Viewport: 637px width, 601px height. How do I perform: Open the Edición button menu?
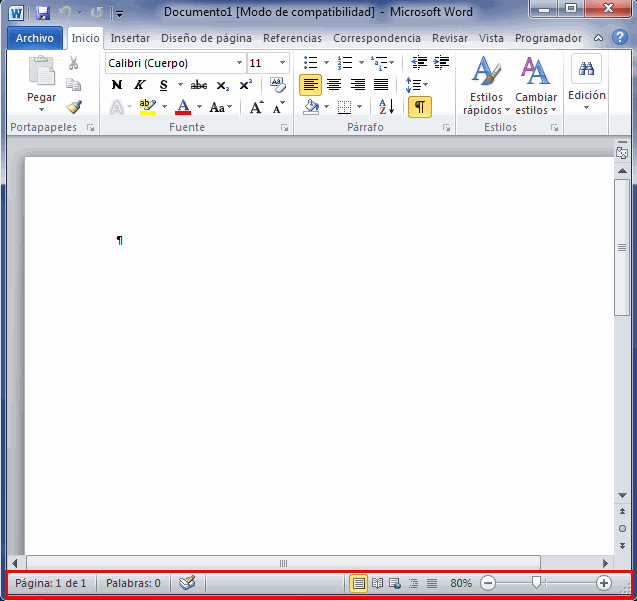pos(587,84)
